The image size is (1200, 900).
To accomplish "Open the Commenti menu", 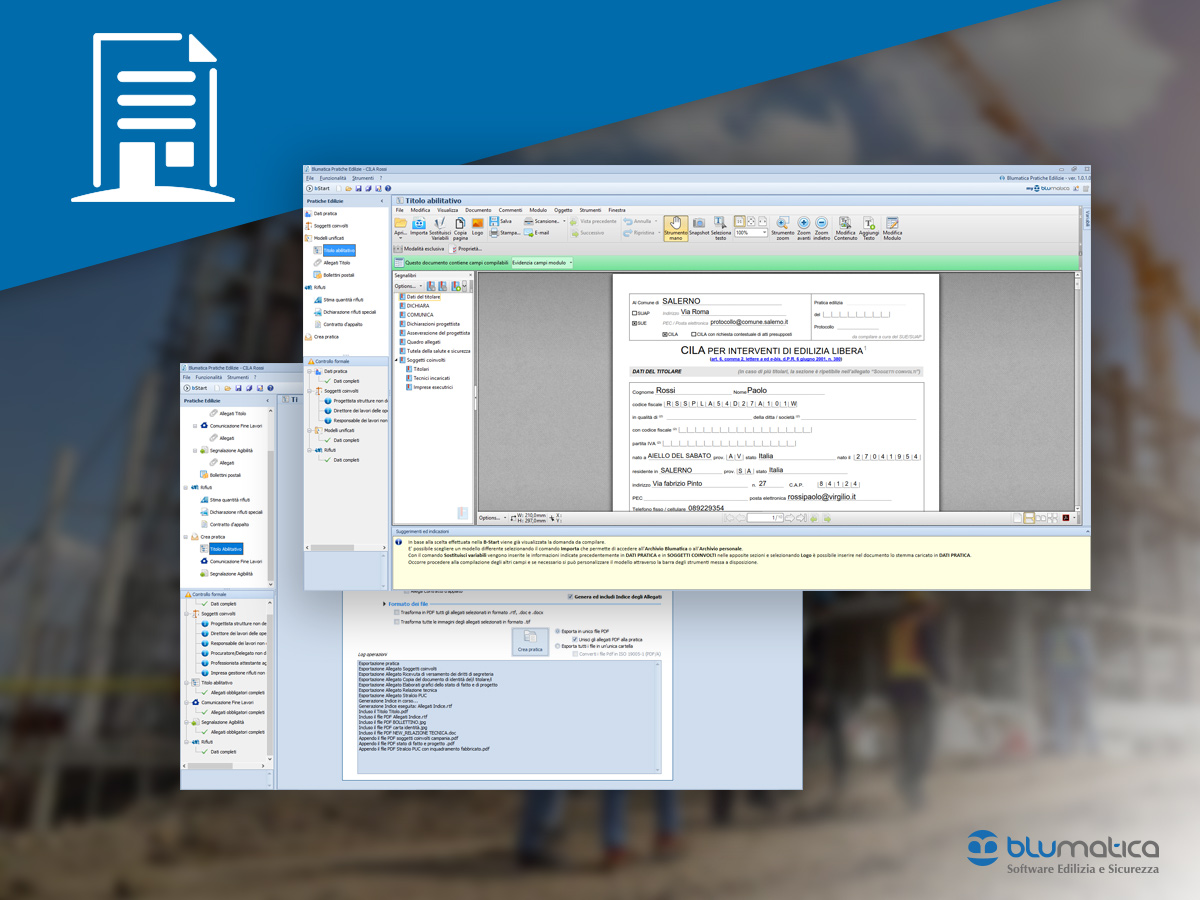I will (510, 210).
